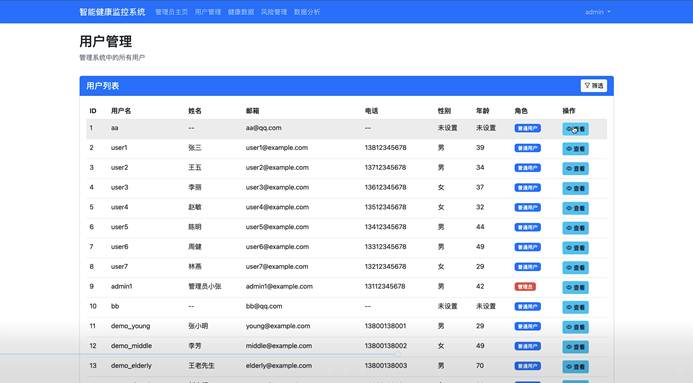Image resolution: width=693 pixels, height=383 pixels.
Task: Click phone number 13512345678
Action: pyautogui.click(x=385, y=207)
